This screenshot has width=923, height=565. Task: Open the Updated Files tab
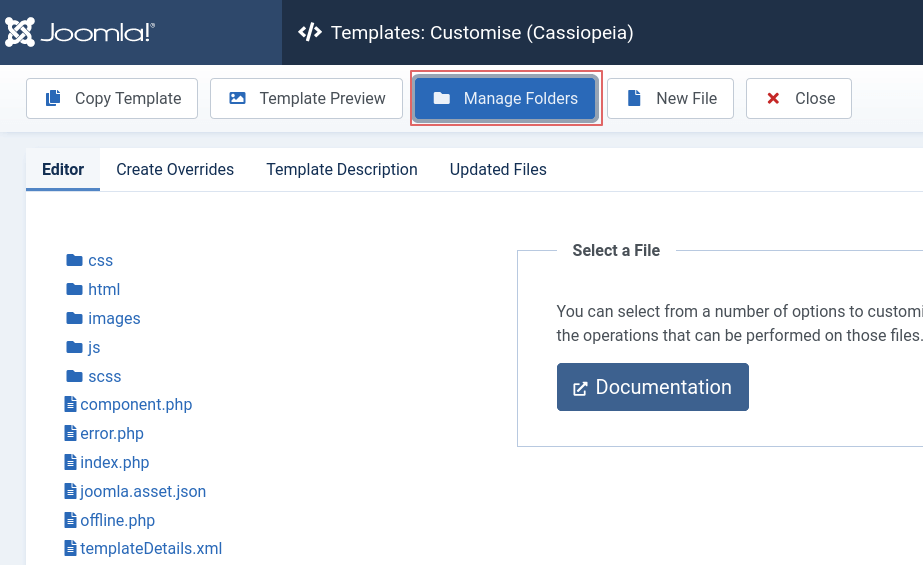[x=498, y=170]
